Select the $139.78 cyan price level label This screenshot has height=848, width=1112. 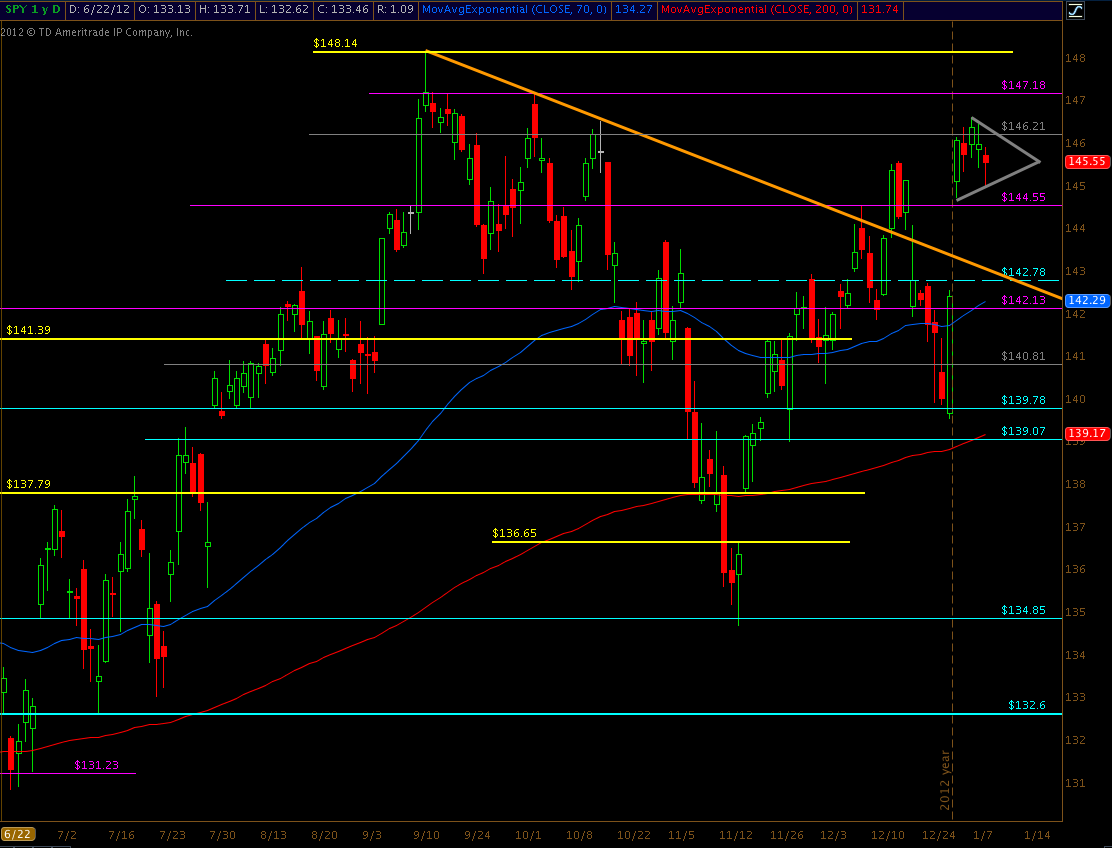tap(1023, 400)
